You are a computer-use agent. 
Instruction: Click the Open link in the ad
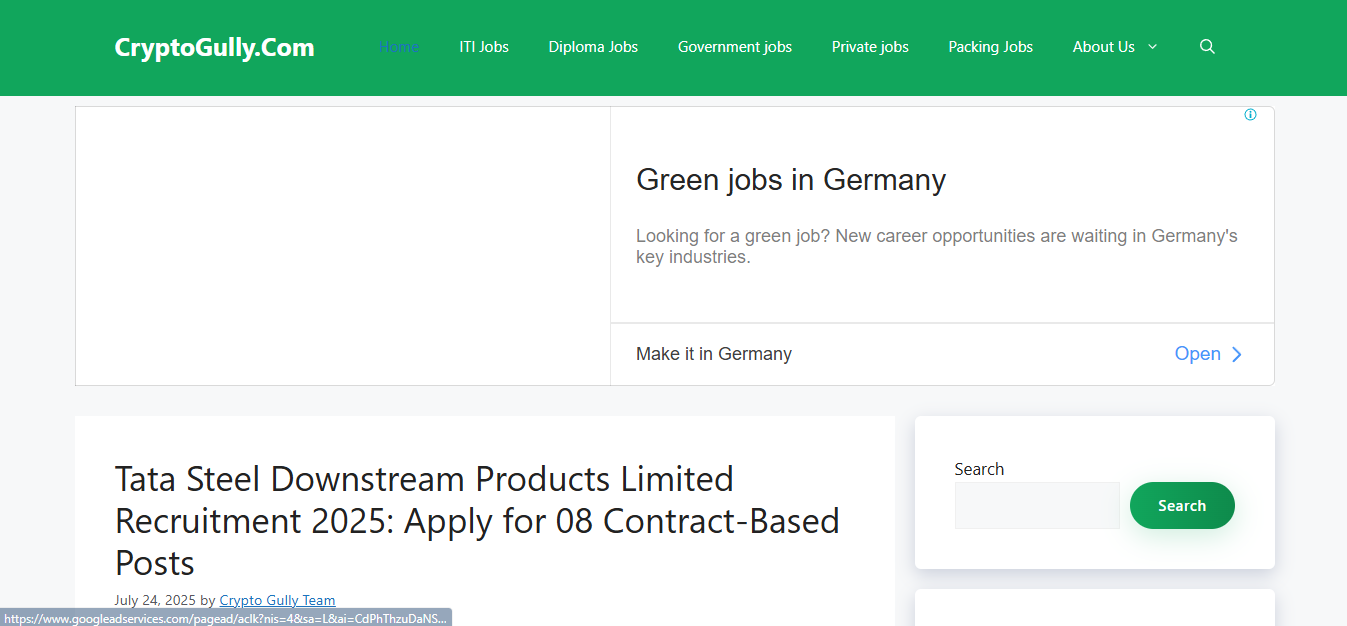(1197, 354)
